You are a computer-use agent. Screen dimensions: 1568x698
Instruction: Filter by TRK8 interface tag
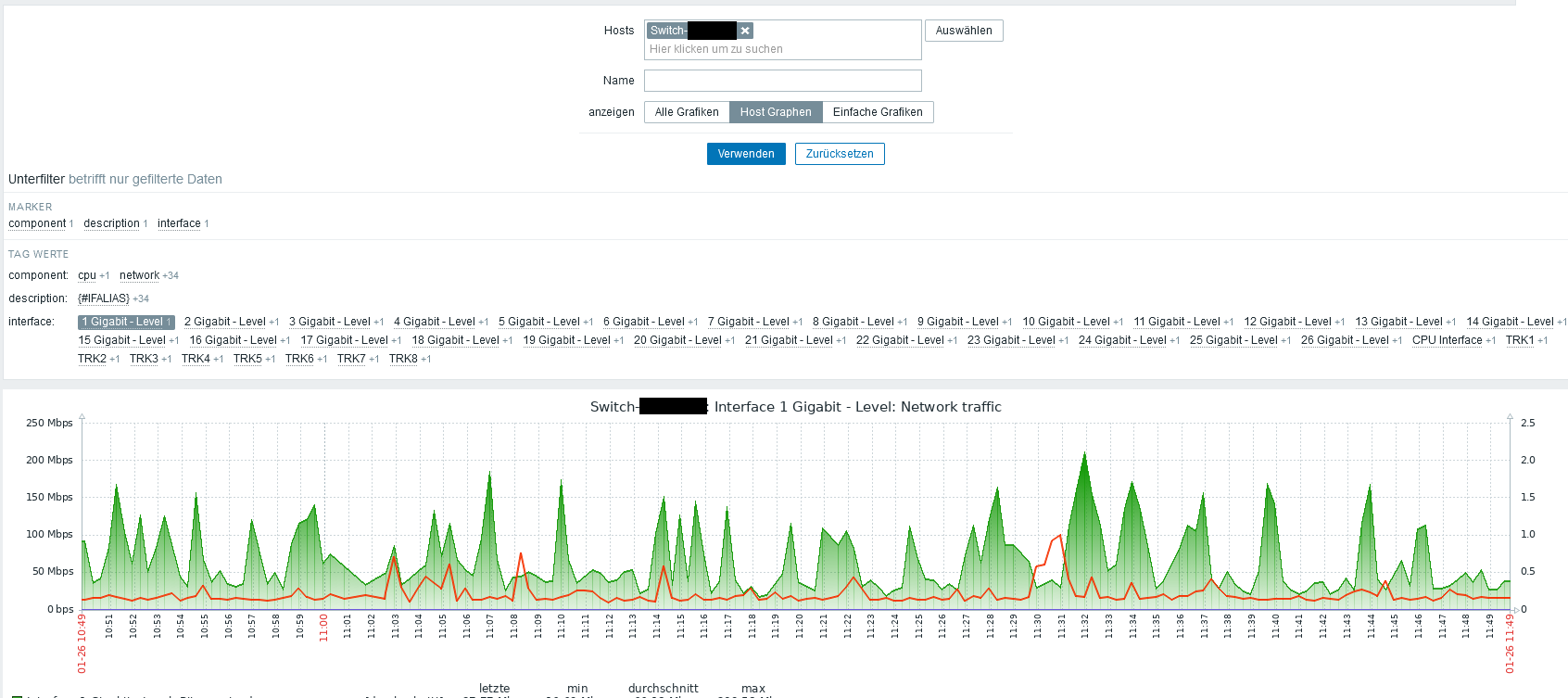coord(403,359)
